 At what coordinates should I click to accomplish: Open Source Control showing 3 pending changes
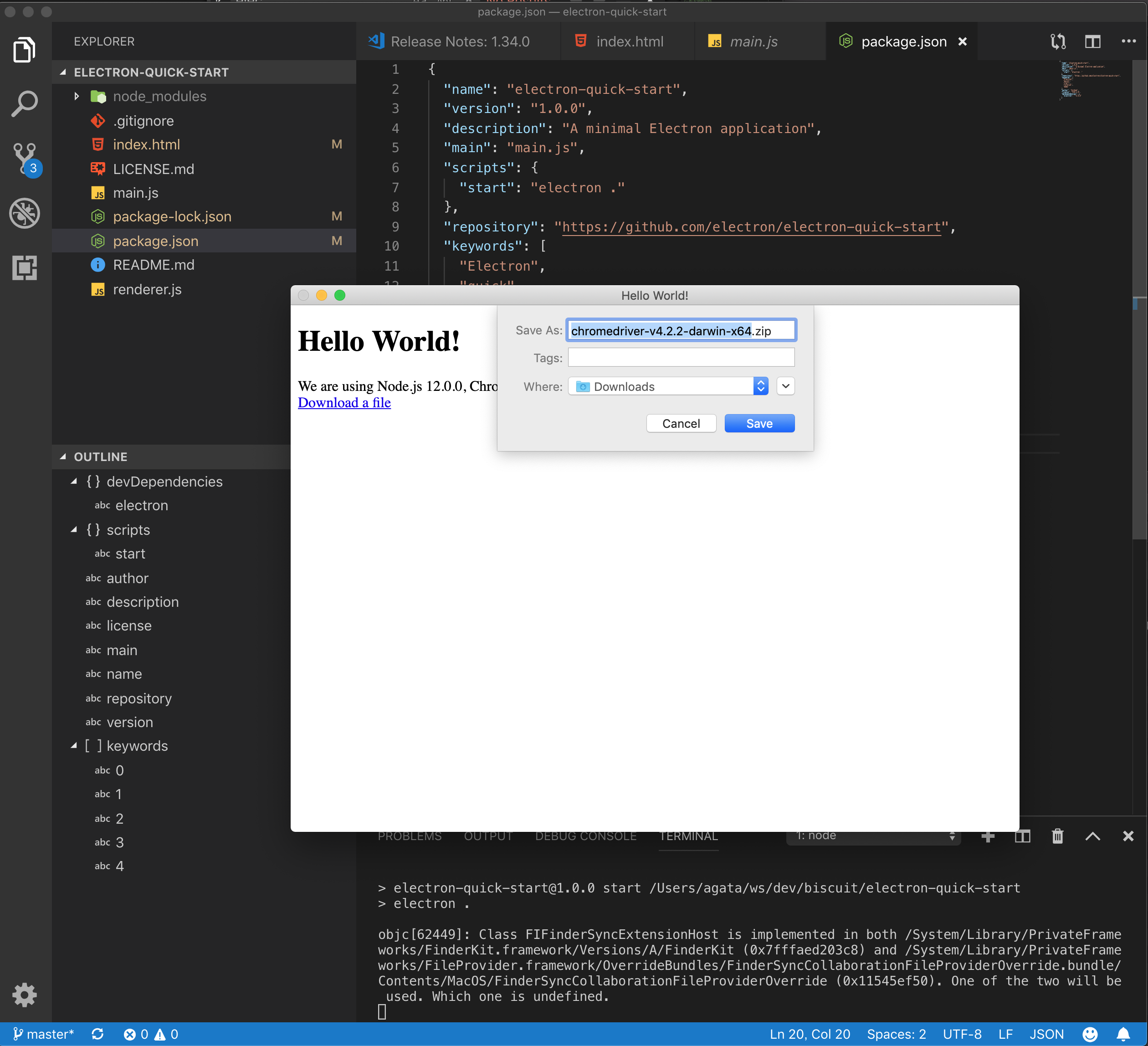pyautogui.click(x=25, y=158)
